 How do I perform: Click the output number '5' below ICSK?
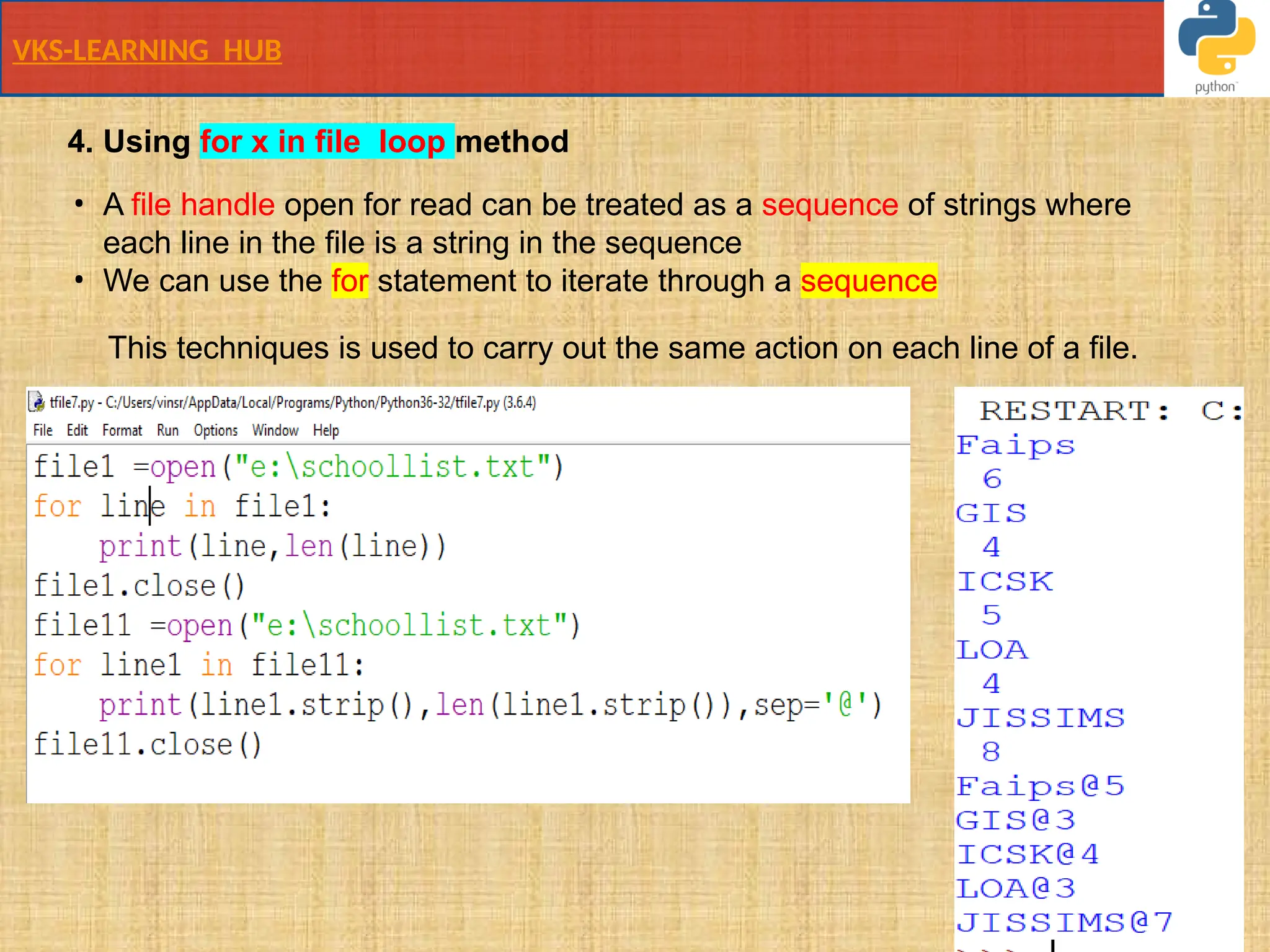(x=992, y=615)
